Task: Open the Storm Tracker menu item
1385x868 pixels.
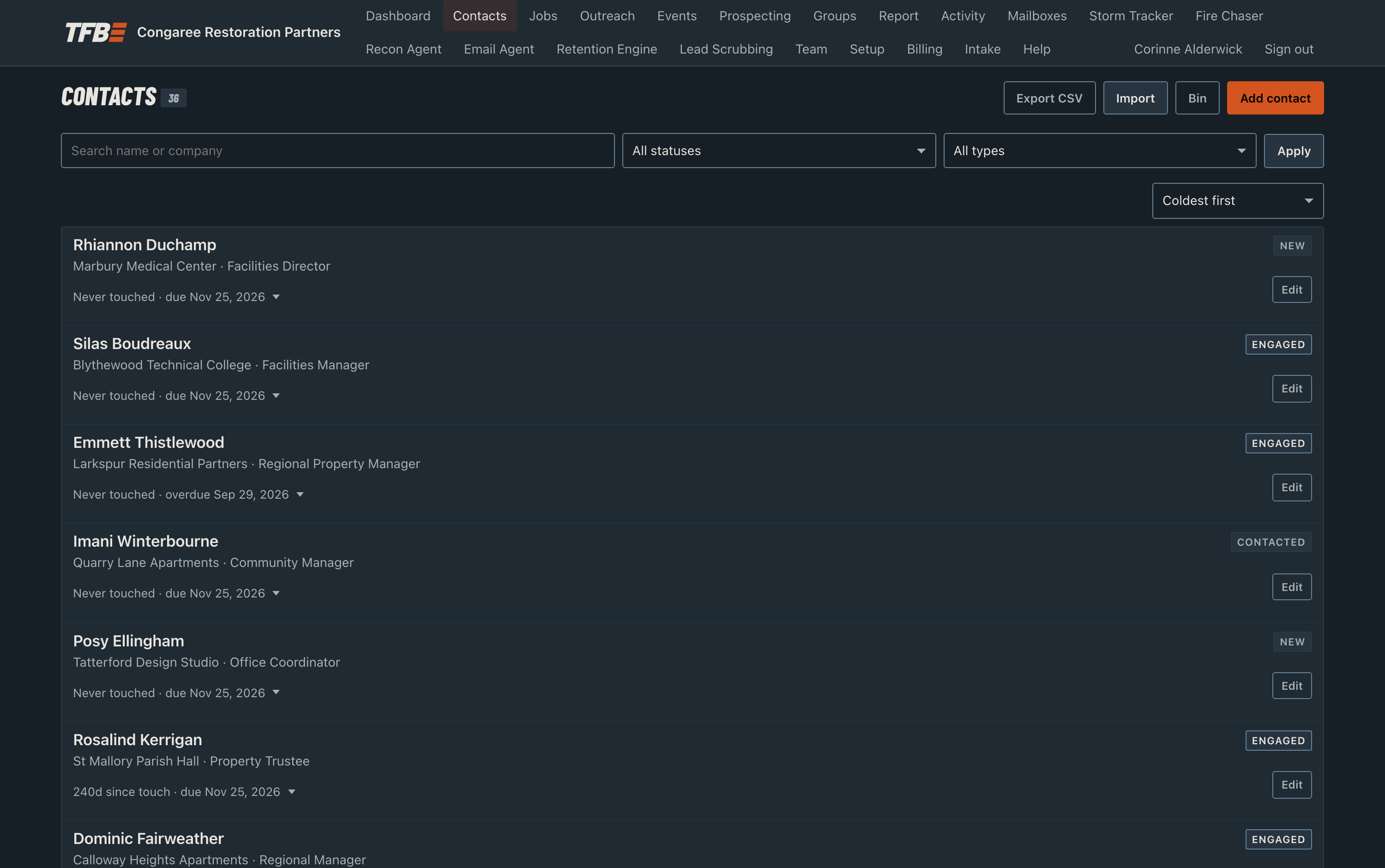Action: [x=1131, y=16]
